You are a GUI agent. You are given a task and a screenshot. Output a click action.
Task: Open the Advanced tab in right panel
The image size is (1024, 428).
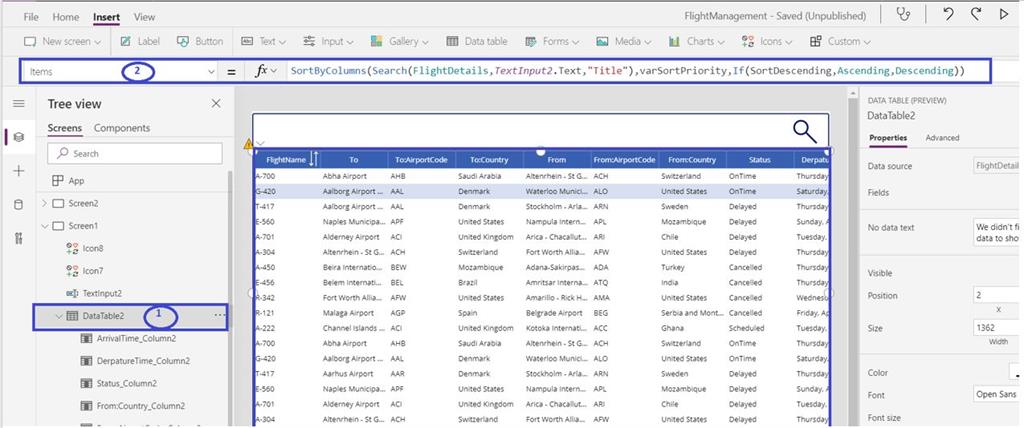coord(942,138)
